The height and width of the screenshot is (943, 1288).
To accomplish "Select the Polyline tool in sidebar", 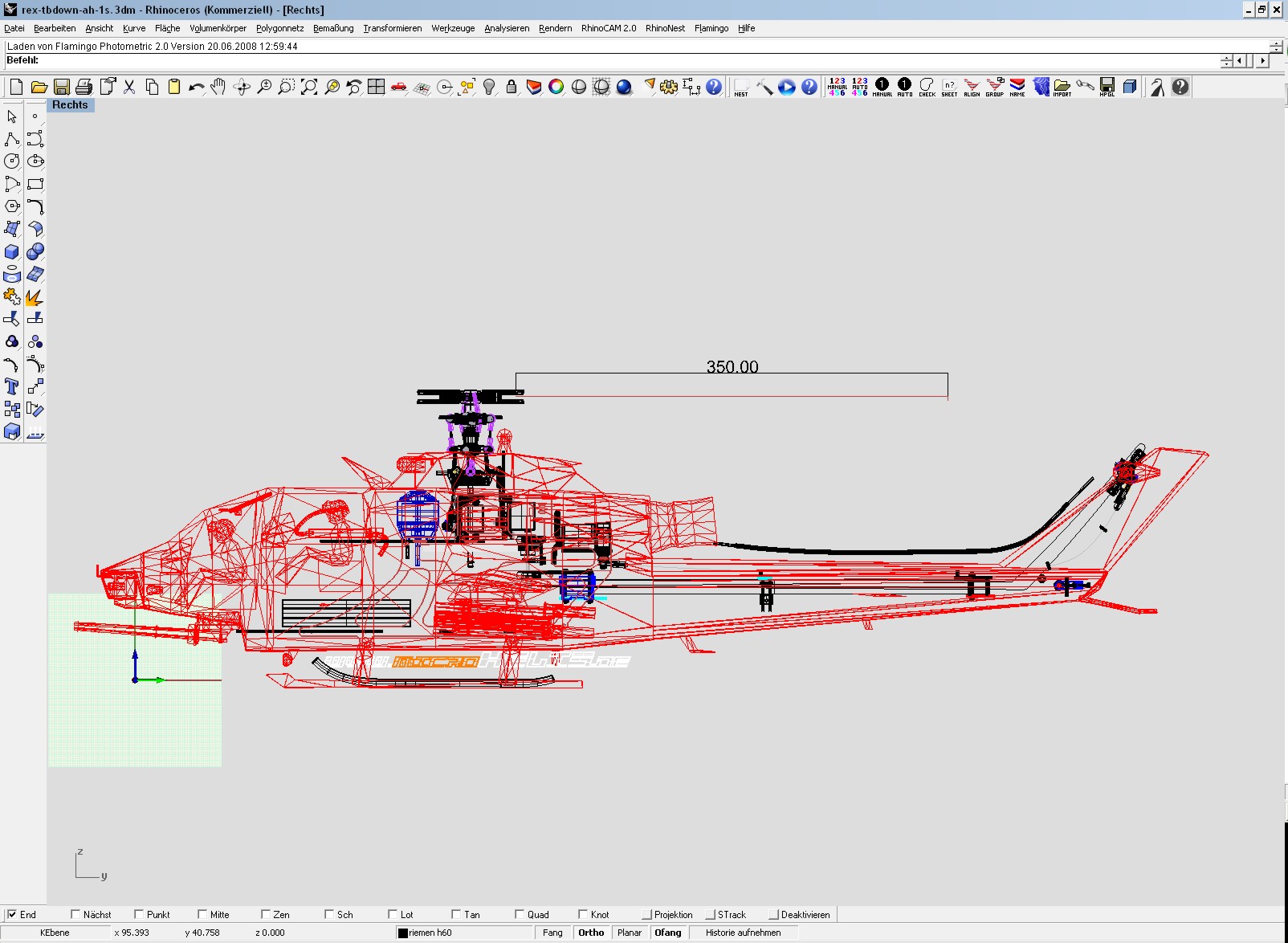I will click(12, 139).
